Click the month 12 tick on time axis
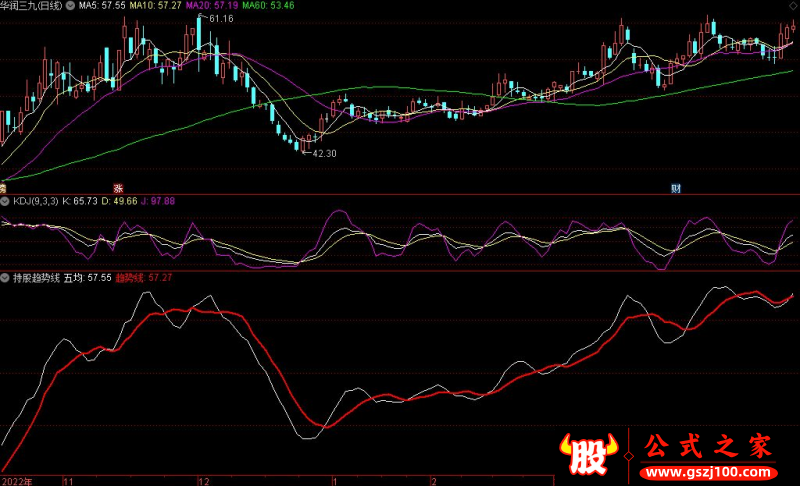The height and width of the screenshot is (486, 800). 204,481
